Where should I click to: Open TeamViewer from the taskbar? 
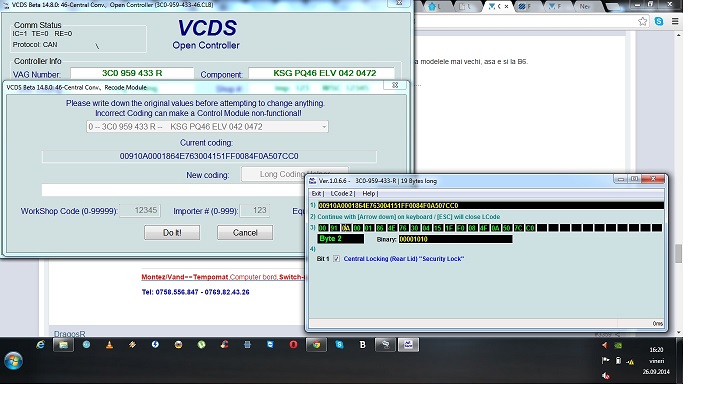[x=270, y=344]
